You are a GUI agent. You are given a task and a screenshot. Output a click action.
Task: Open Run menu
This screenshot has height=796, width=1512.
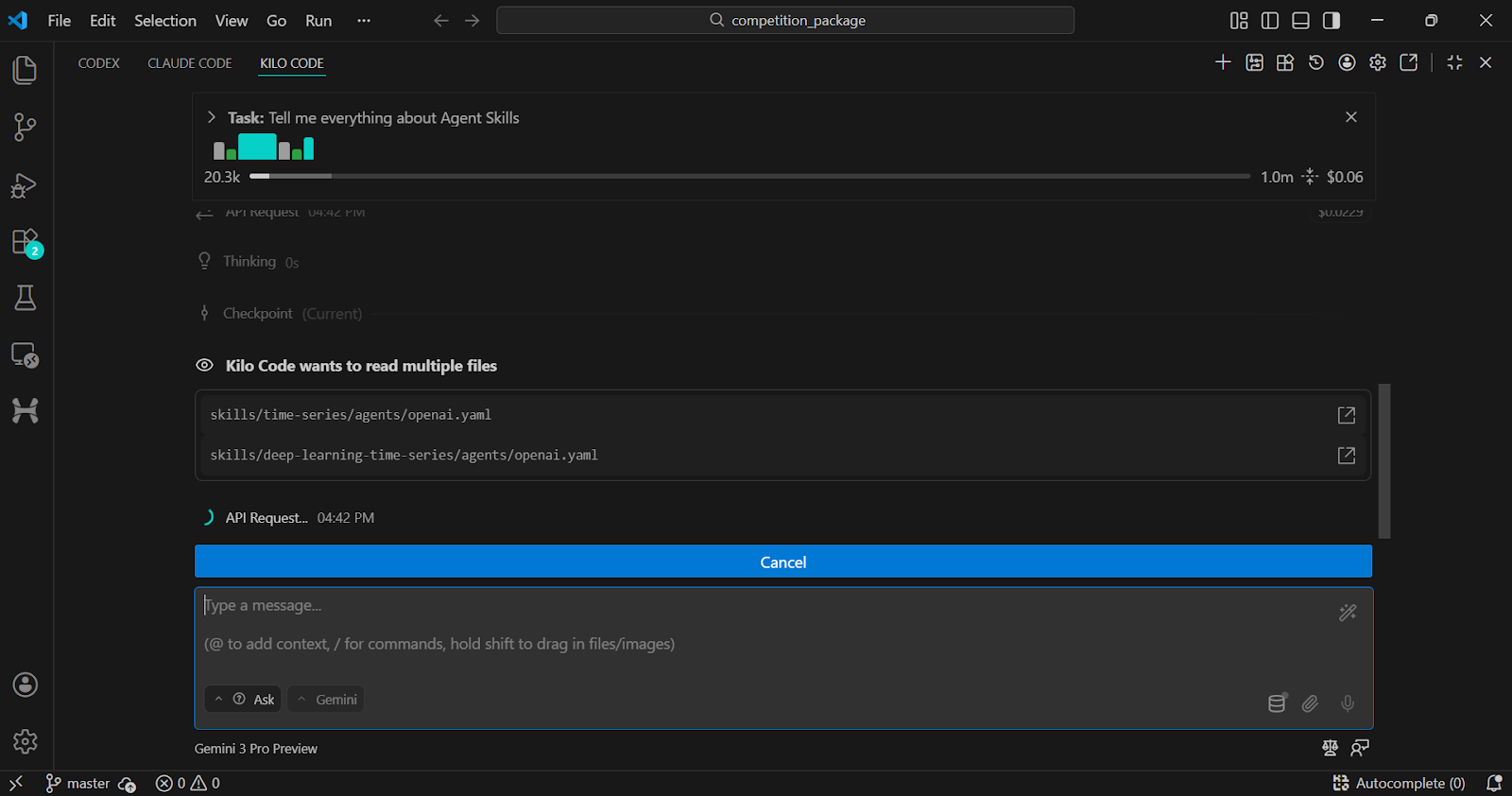tap(318, 21)
